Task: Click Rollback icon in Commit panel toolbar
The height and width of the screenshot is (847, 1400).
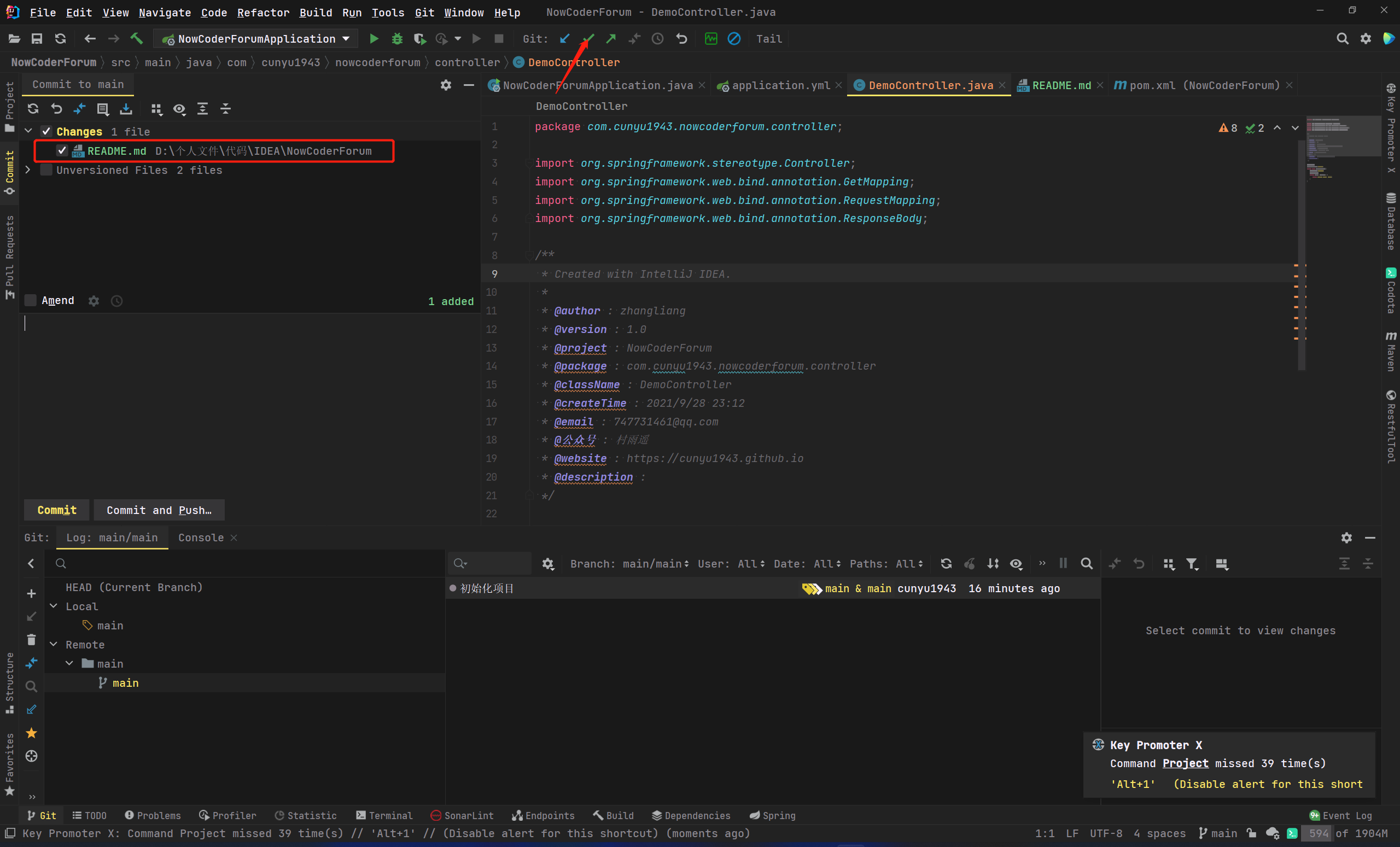Action: click(x=56, y=108)
